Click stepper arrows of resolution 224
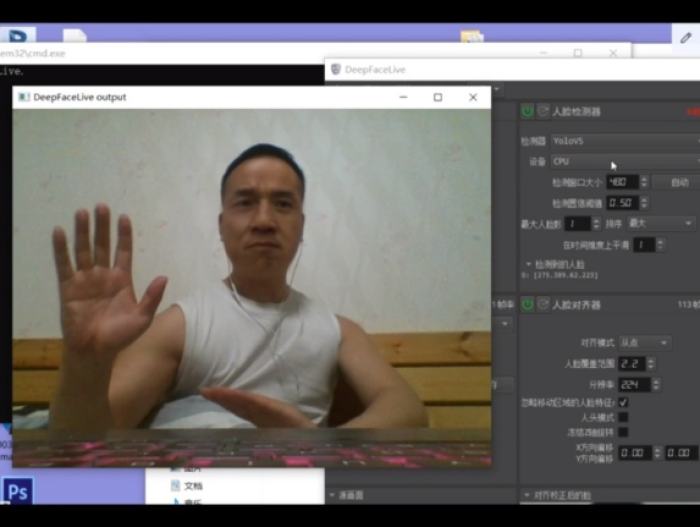Viewport: 700px width, 527px height. [656, 384]
